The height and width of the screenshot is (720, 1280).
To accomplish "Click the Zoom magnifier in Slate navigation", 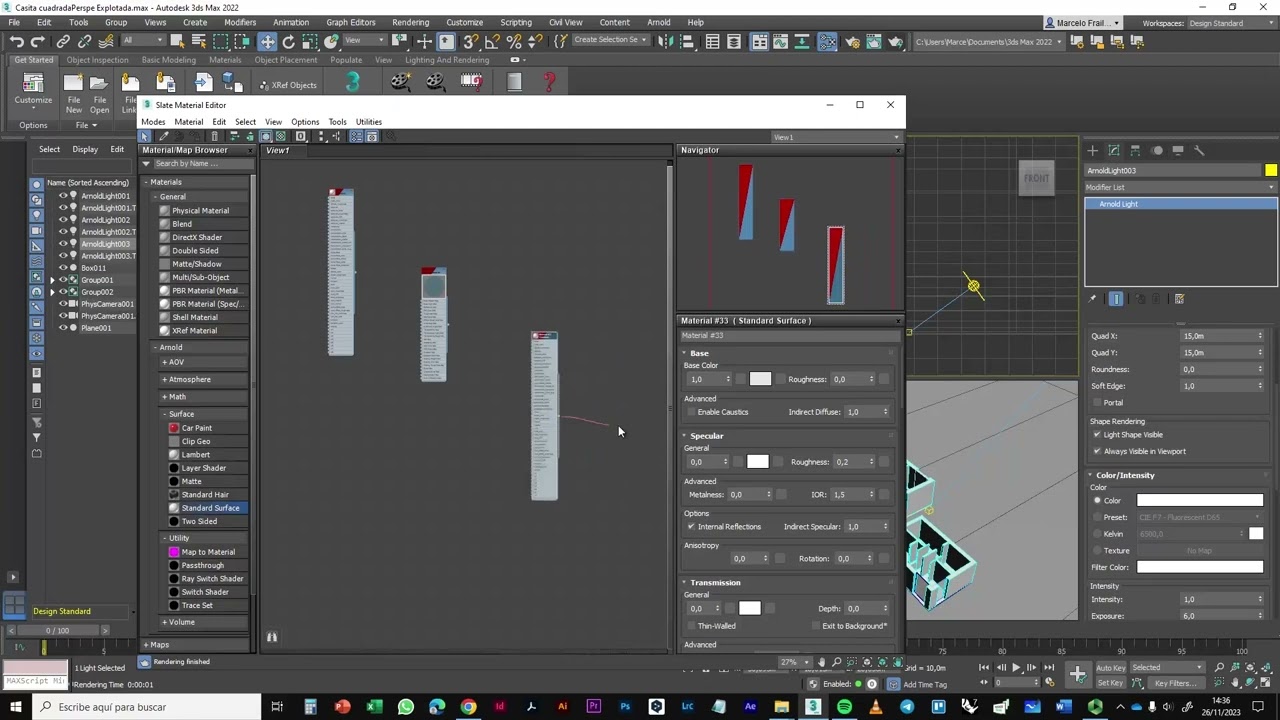I will (837, 662).
